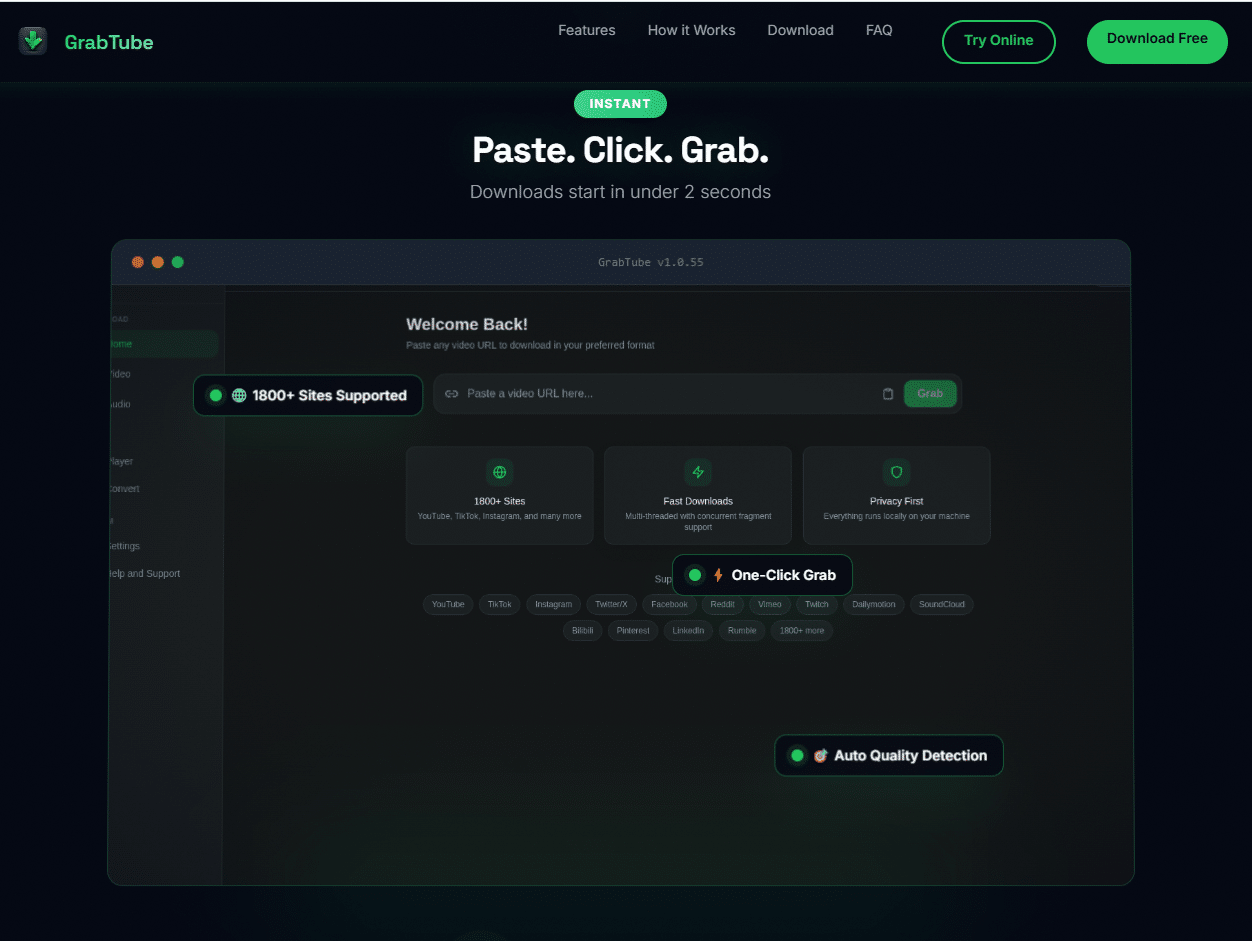Click the globe icon above 1800+ Sites
The width and height of the screenshot is (1252, 941).
[x=499, y=472]
